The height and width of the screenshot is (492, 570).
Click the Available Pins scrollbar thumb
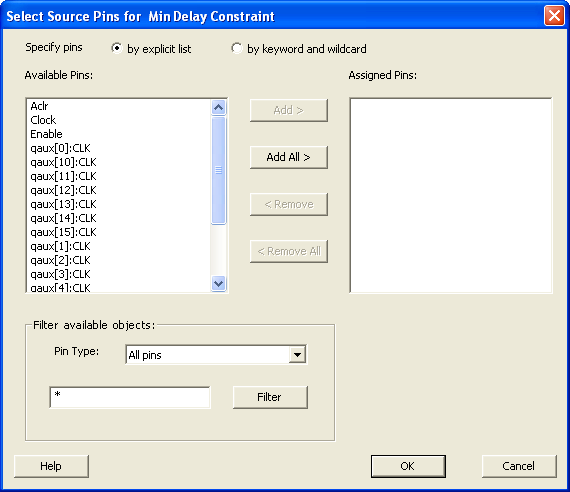(218, 170)
